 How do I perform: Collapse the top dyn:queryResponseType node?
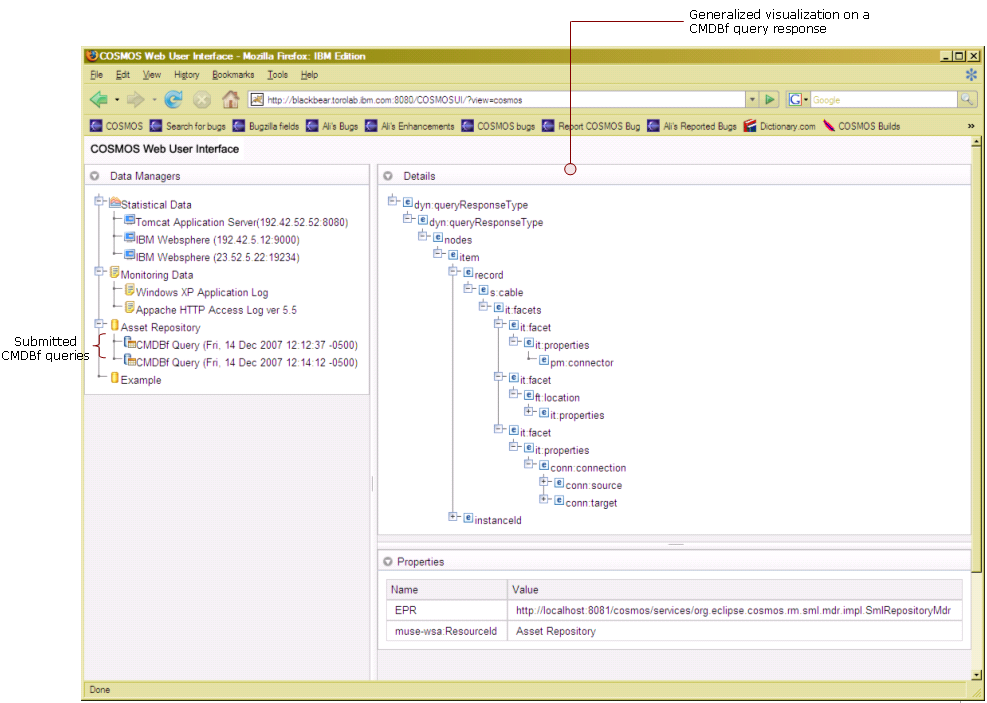[x=393, y=201]
